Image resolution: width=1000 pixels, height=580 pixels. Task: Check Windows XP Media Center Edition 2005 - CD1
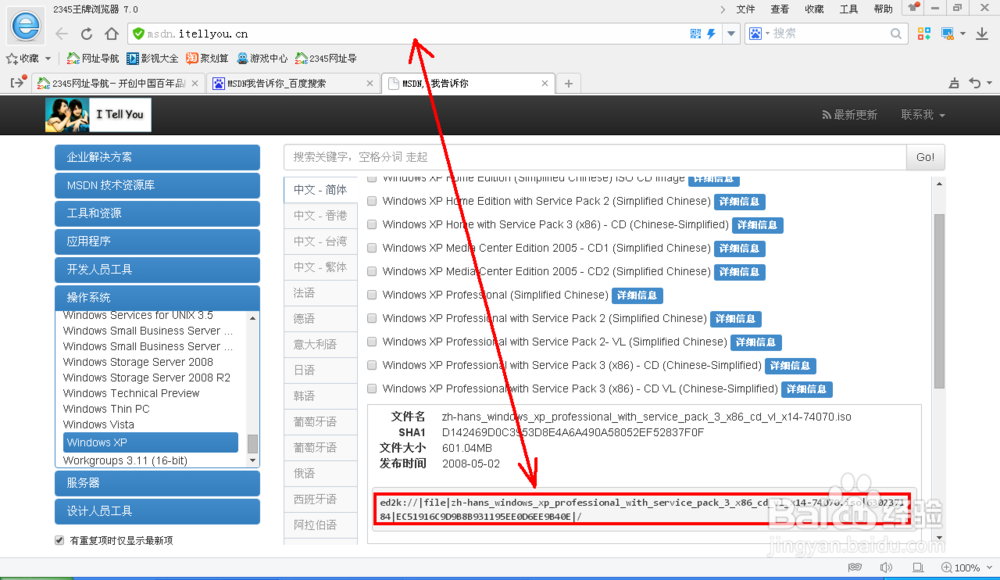pyautogui.click(x=371, y=248)
